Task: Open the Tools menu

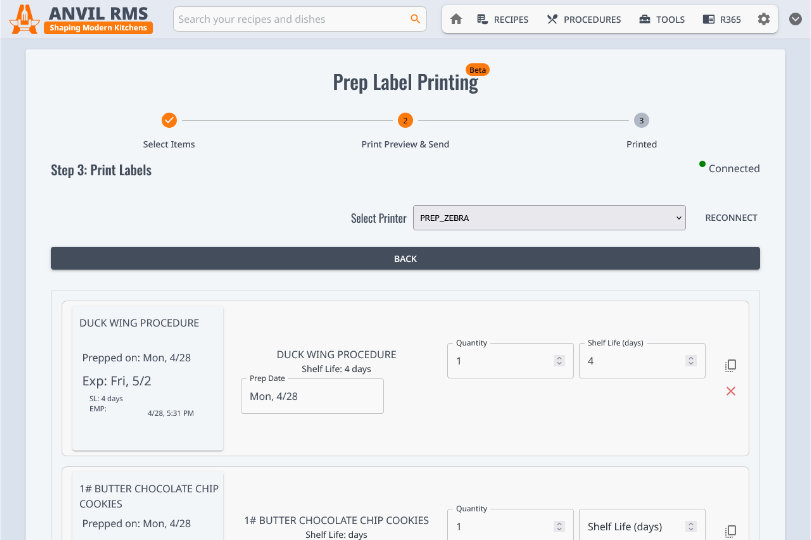Action: (x=661, y=19)
